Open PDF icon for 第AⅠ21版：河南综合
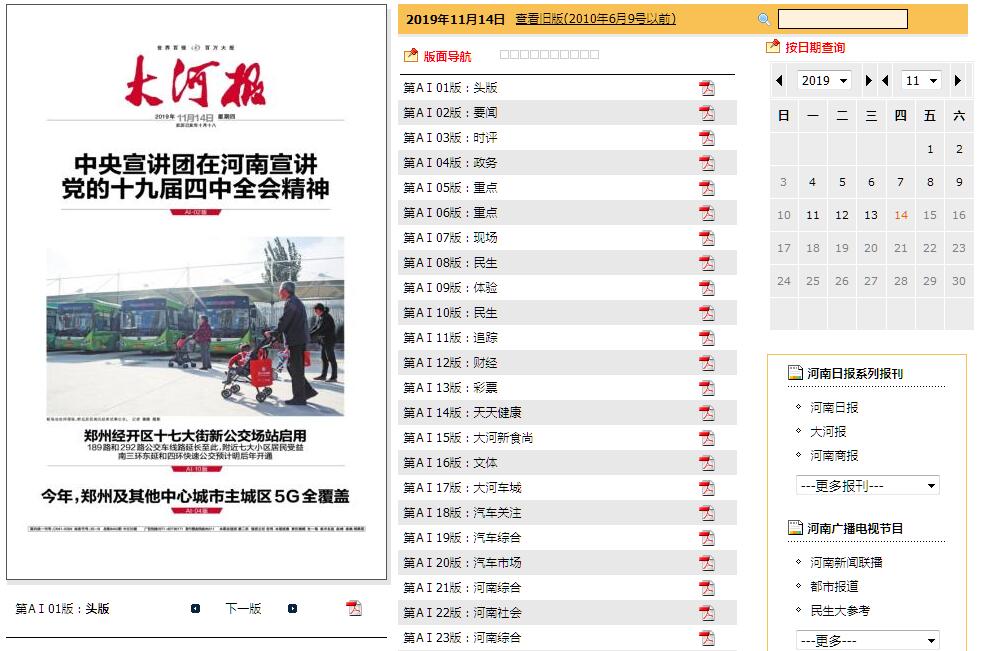Viewport: 983px width, 651px height. coord(707,588)
